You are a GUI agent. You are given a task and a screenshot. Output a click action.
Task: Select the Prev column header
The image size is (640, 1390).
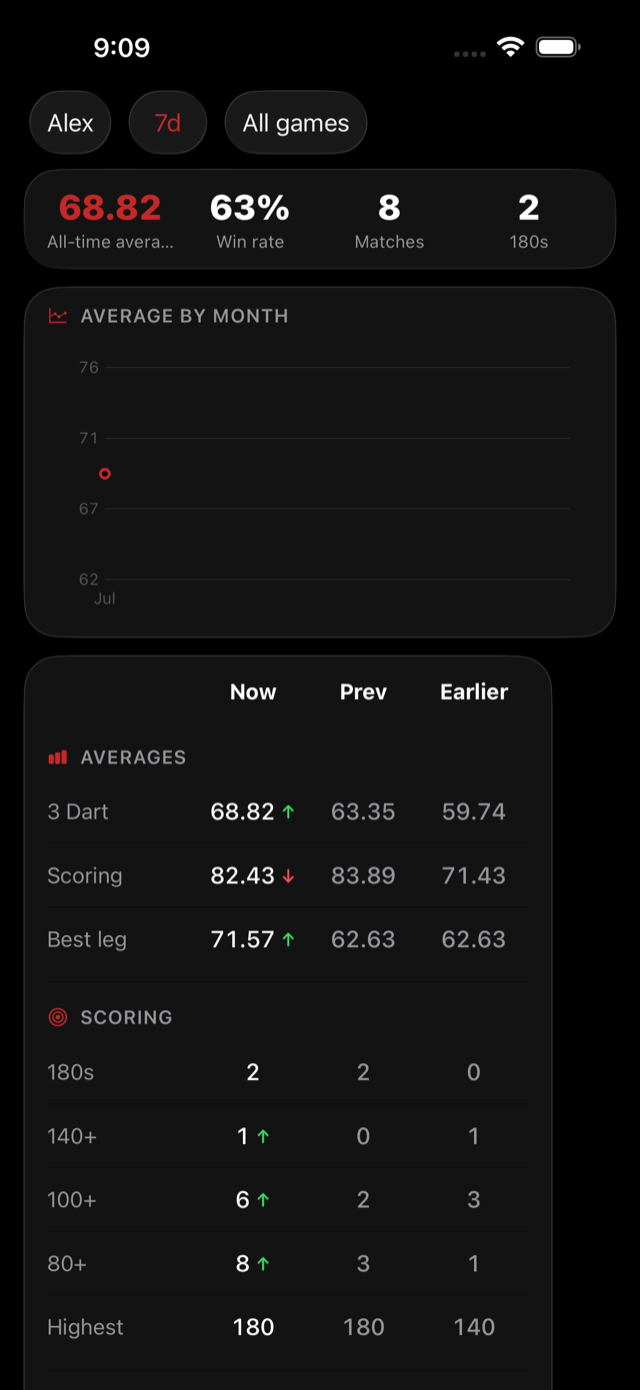pos(363,692)
